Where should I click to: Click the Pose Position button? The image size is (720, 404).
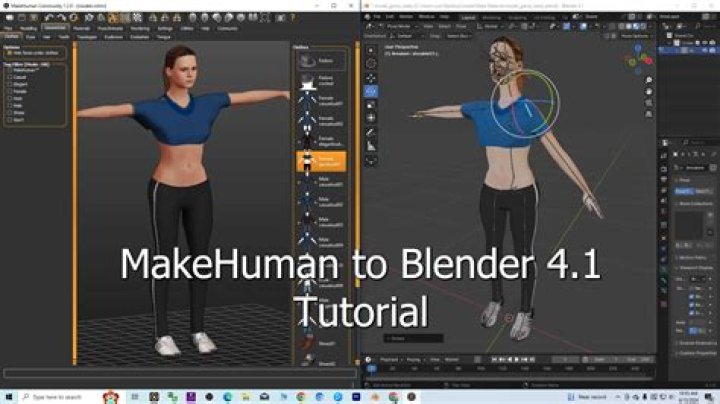(684, 191)
